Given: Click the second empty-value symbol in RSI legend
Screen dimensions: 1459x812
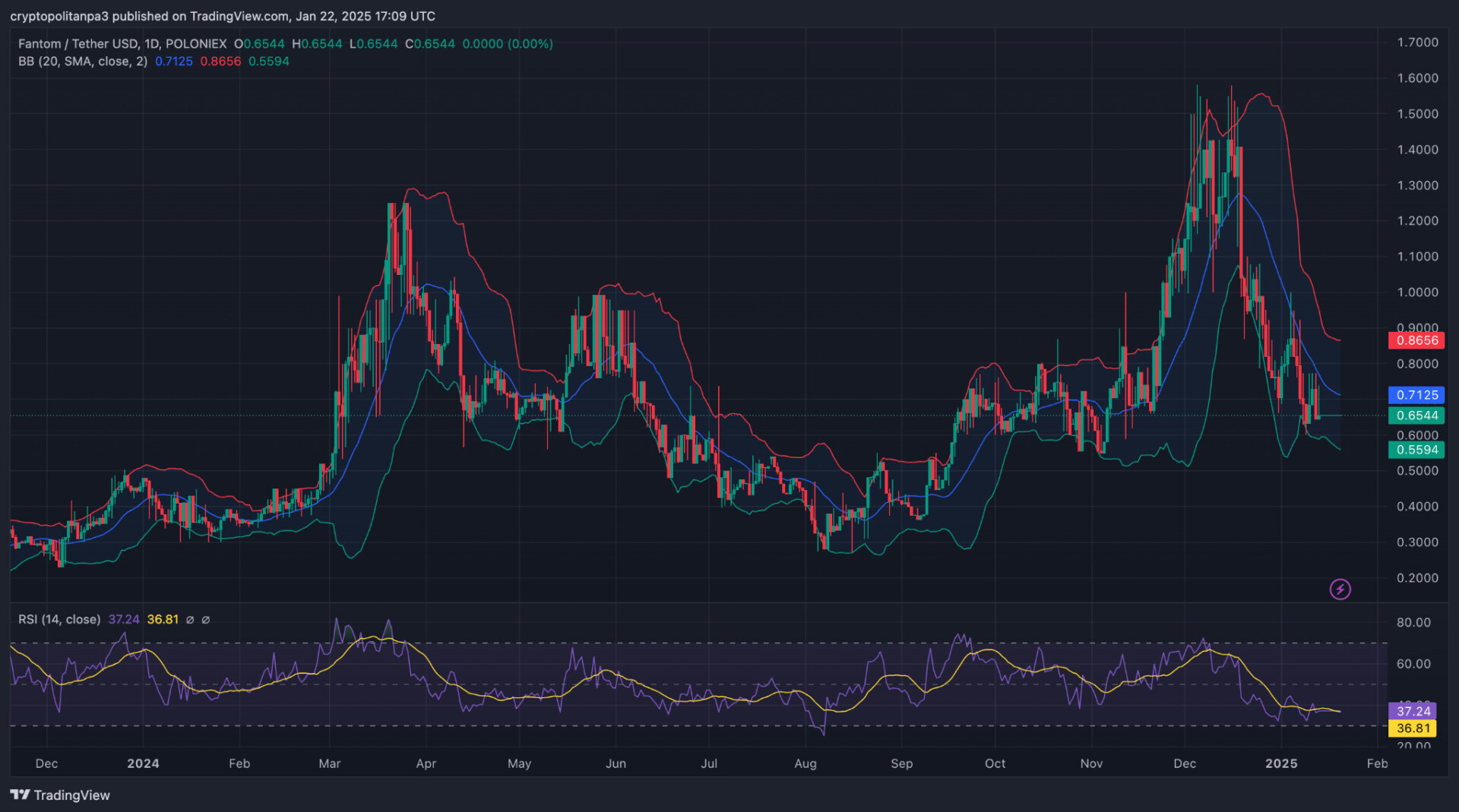Looking at the screenshot, I should pyautogui.click(x=205, y=620).
